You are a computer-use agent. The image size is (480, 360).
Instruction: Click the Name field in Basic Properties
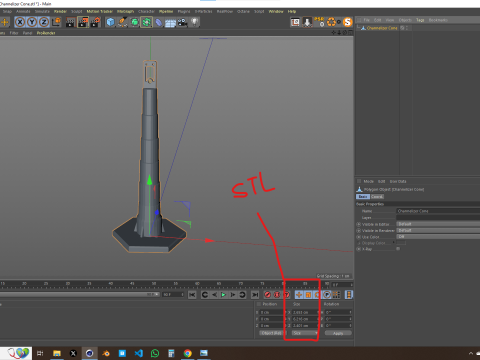tap(438, 211)
